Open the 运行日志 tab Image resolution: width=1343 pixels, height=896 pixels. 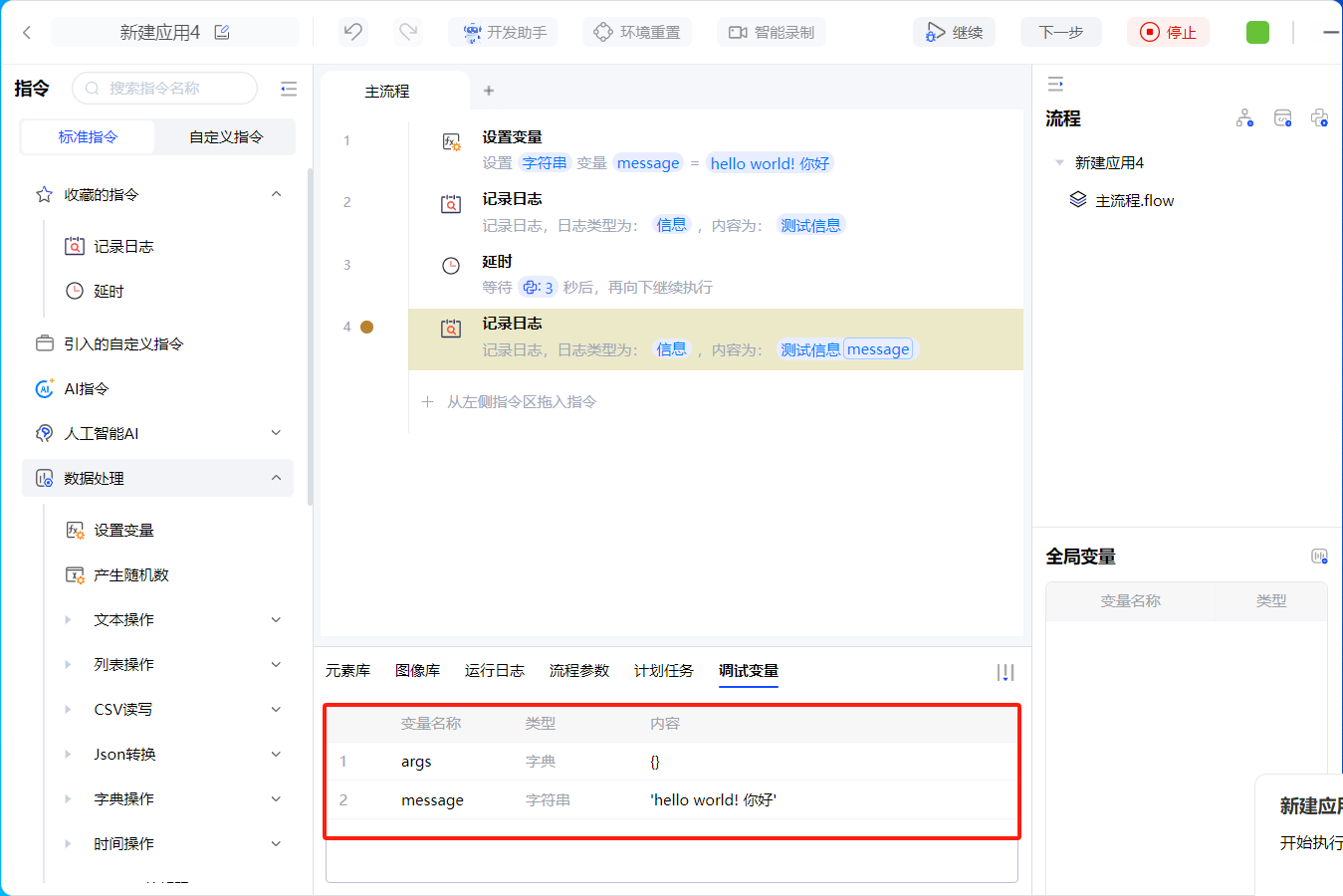coord(494,670)
